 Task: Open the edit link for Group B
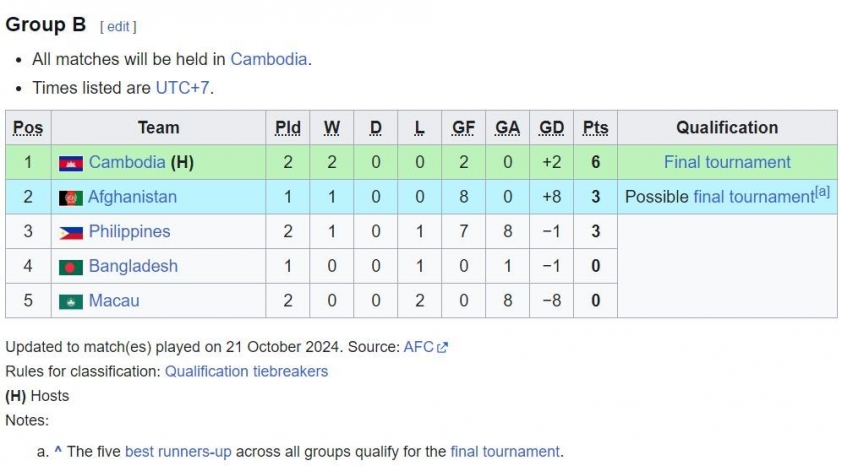[x=118, y=27]
